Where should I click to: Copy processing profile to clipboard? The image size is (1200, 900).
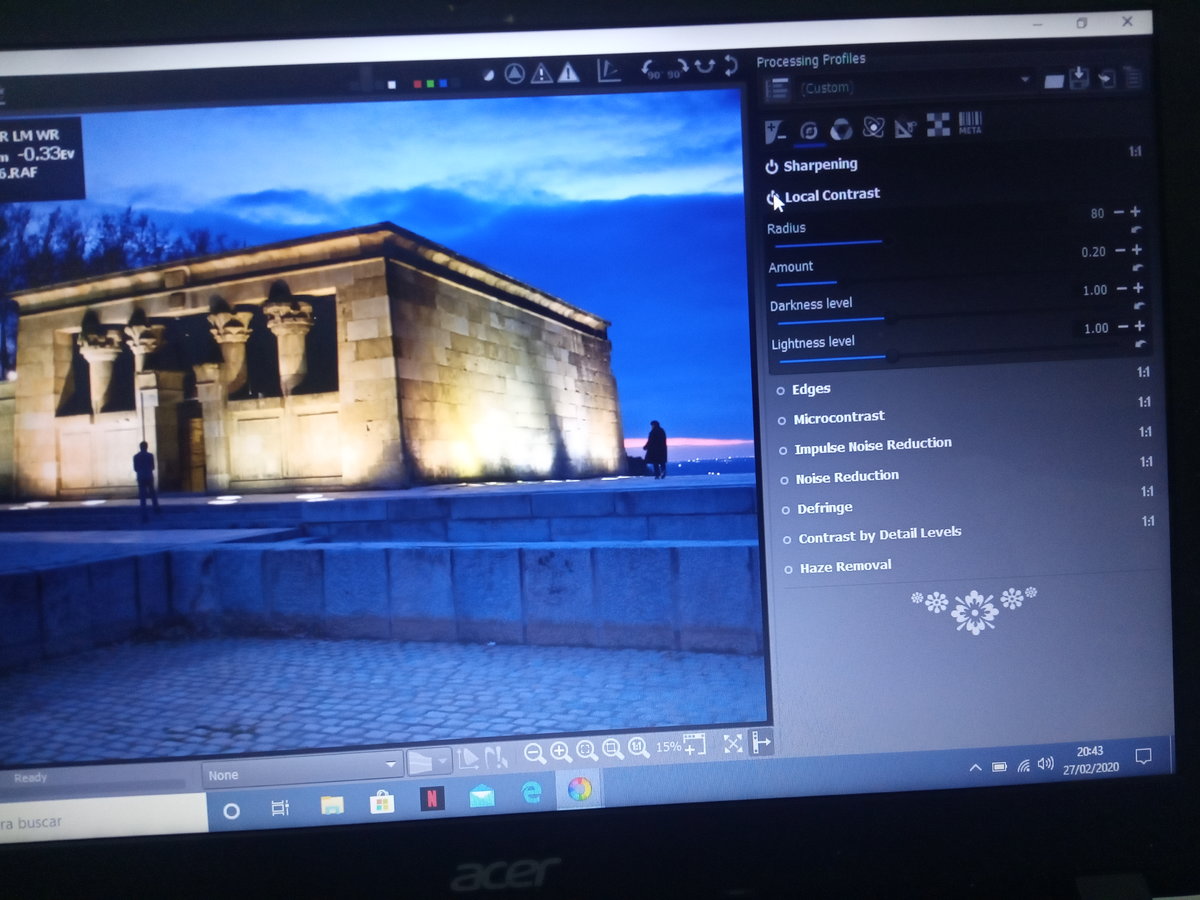[1106, 77]
